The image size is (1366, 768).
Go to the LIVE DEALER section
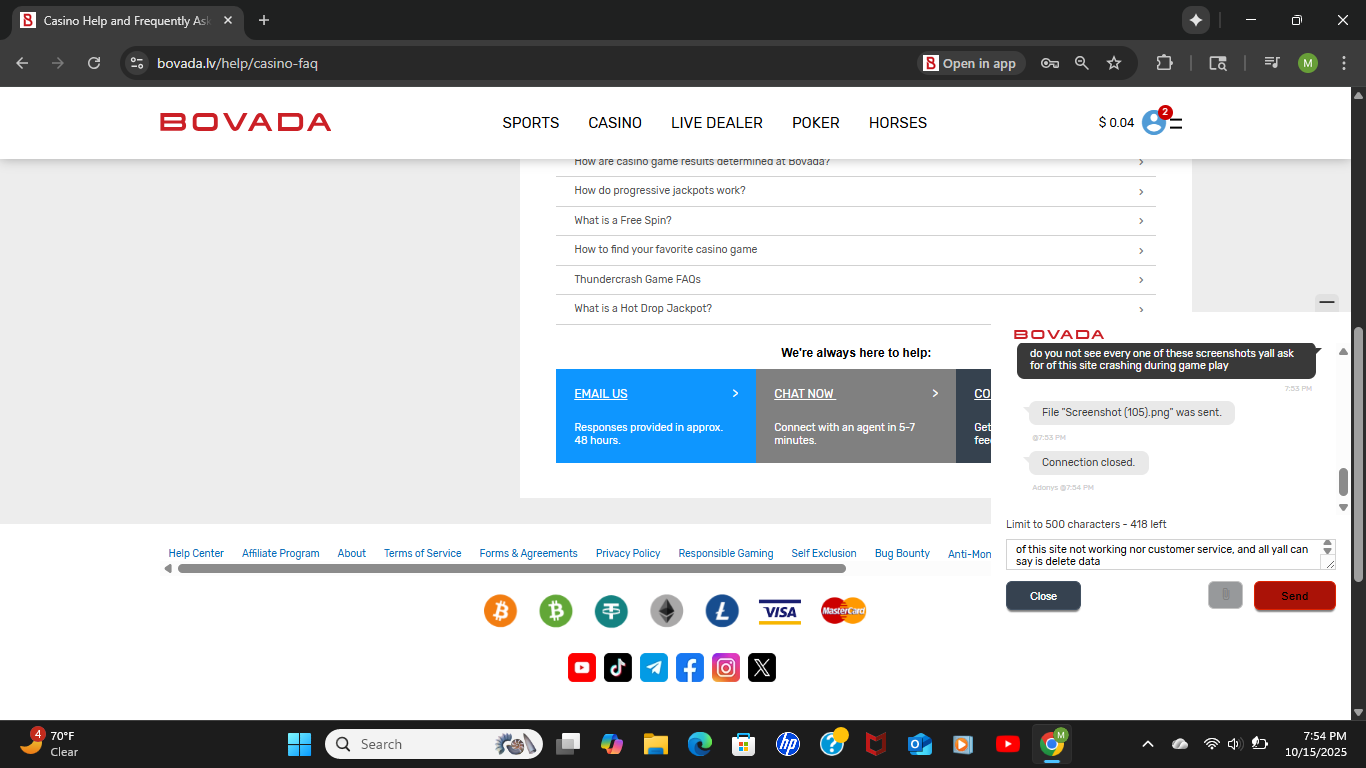pos(716,123)
